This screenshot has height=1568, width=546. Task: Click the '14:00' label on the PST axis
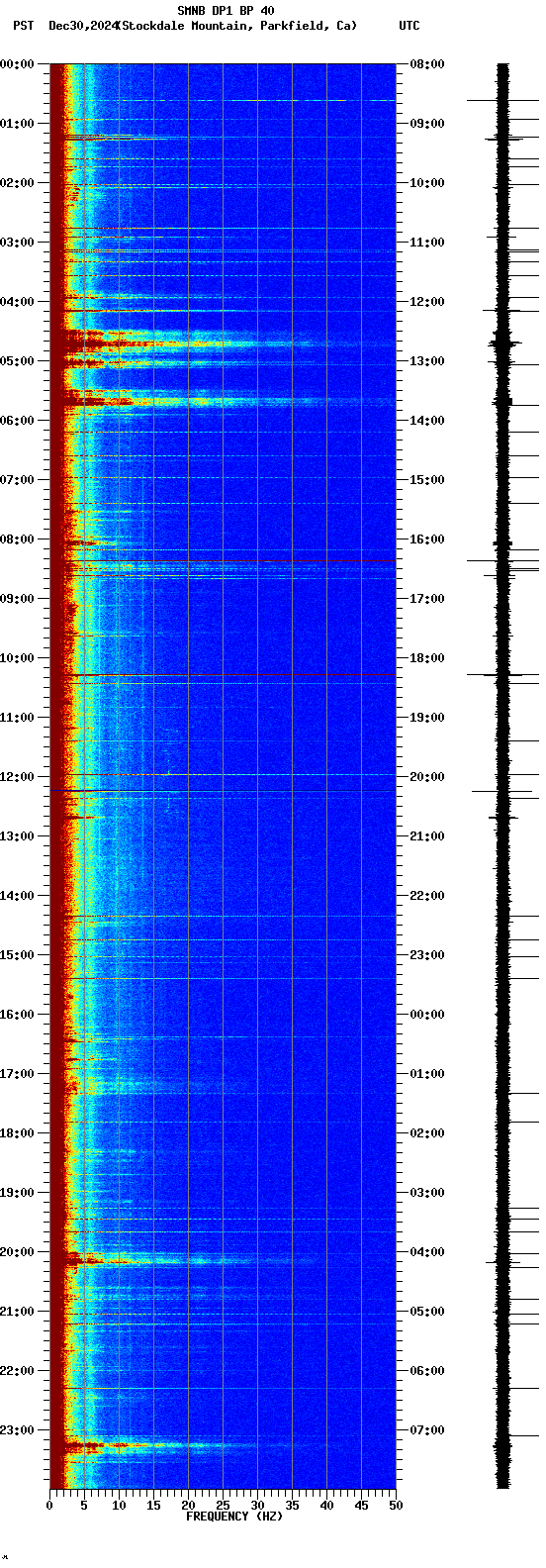pyautogui.click(x=17, y=896)
